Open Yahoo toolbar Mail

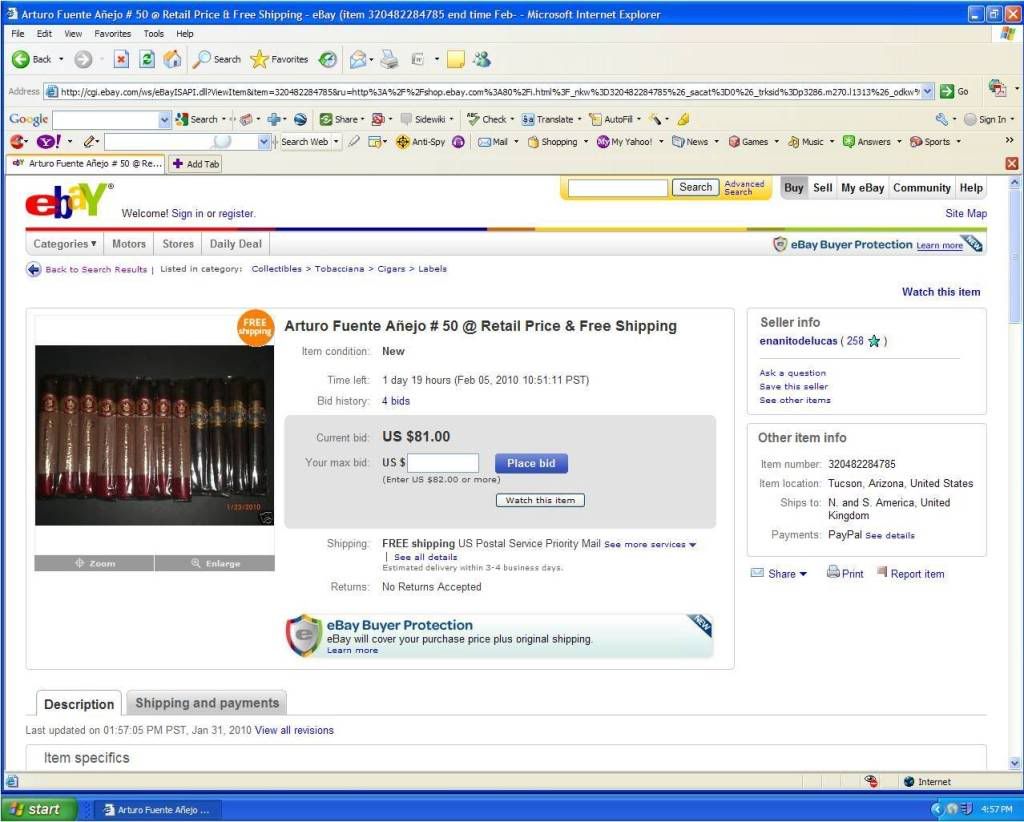[493, 142]
